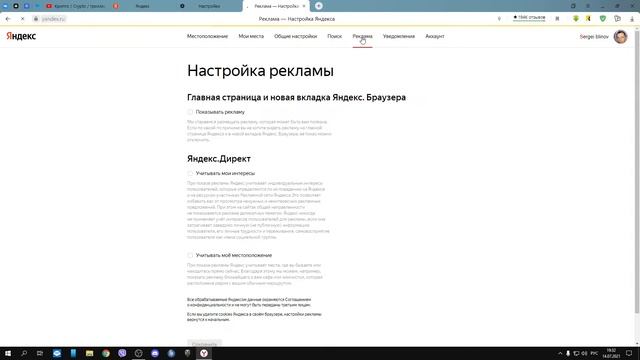Click the green shield extension icon
Screen dimensions: 640x360
[x=603, y=19]
